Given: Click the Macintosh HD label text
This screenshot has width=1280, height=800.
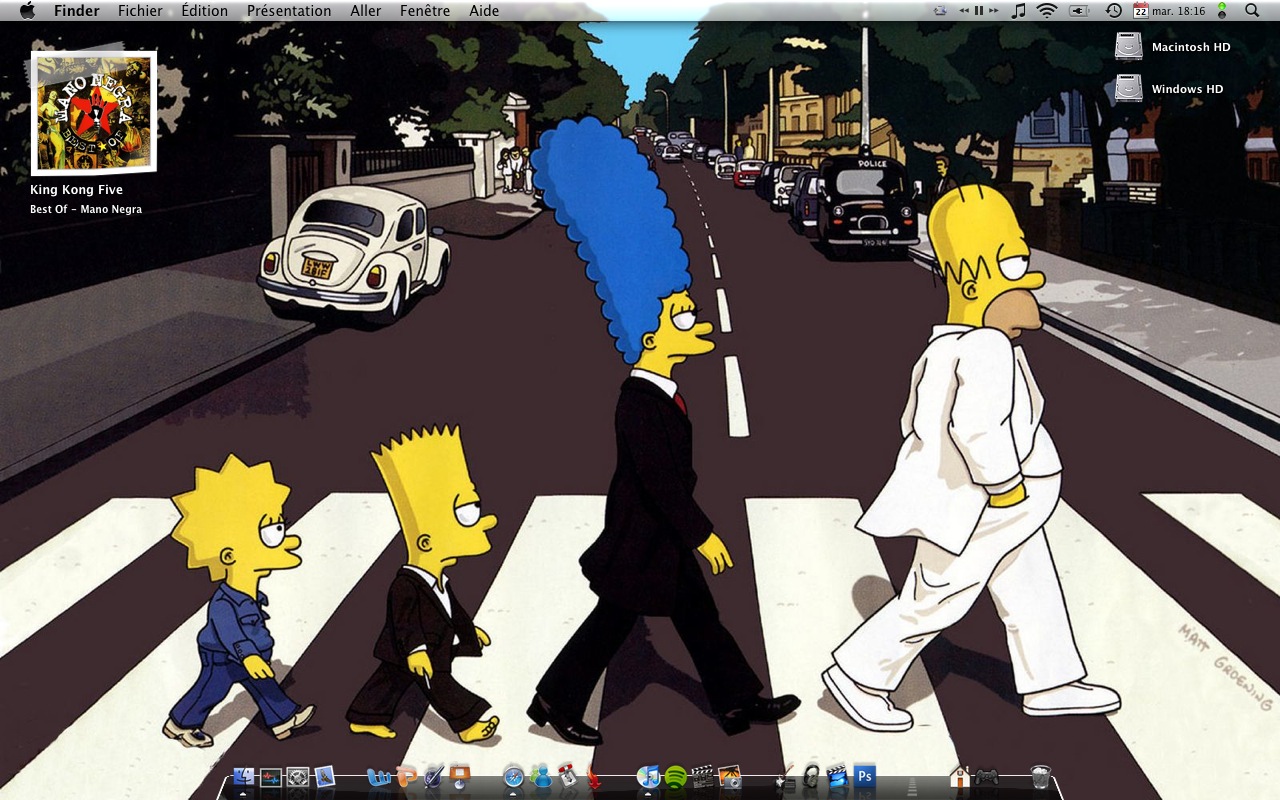Looking at the screenshot, I should click(x=1191, y=47).
